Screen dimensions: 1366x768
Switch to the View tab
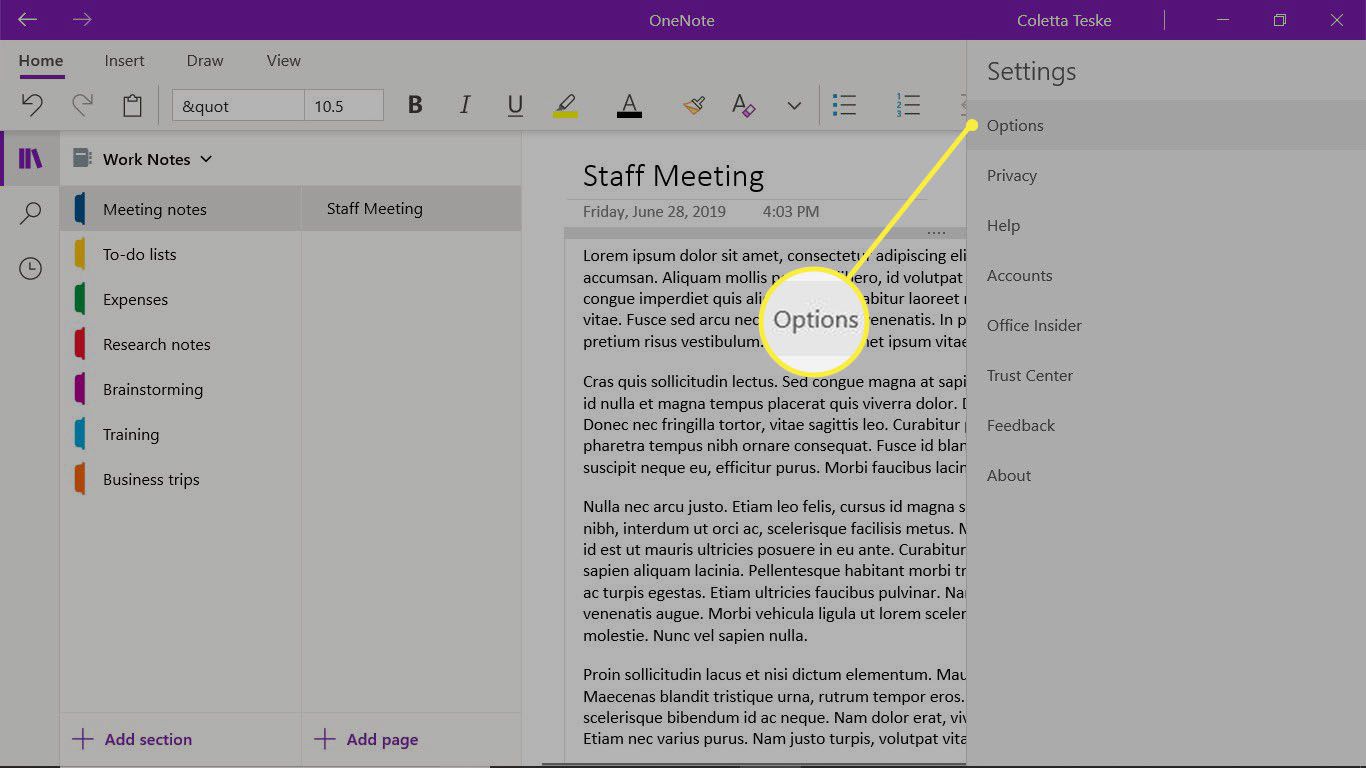point(284,61)
